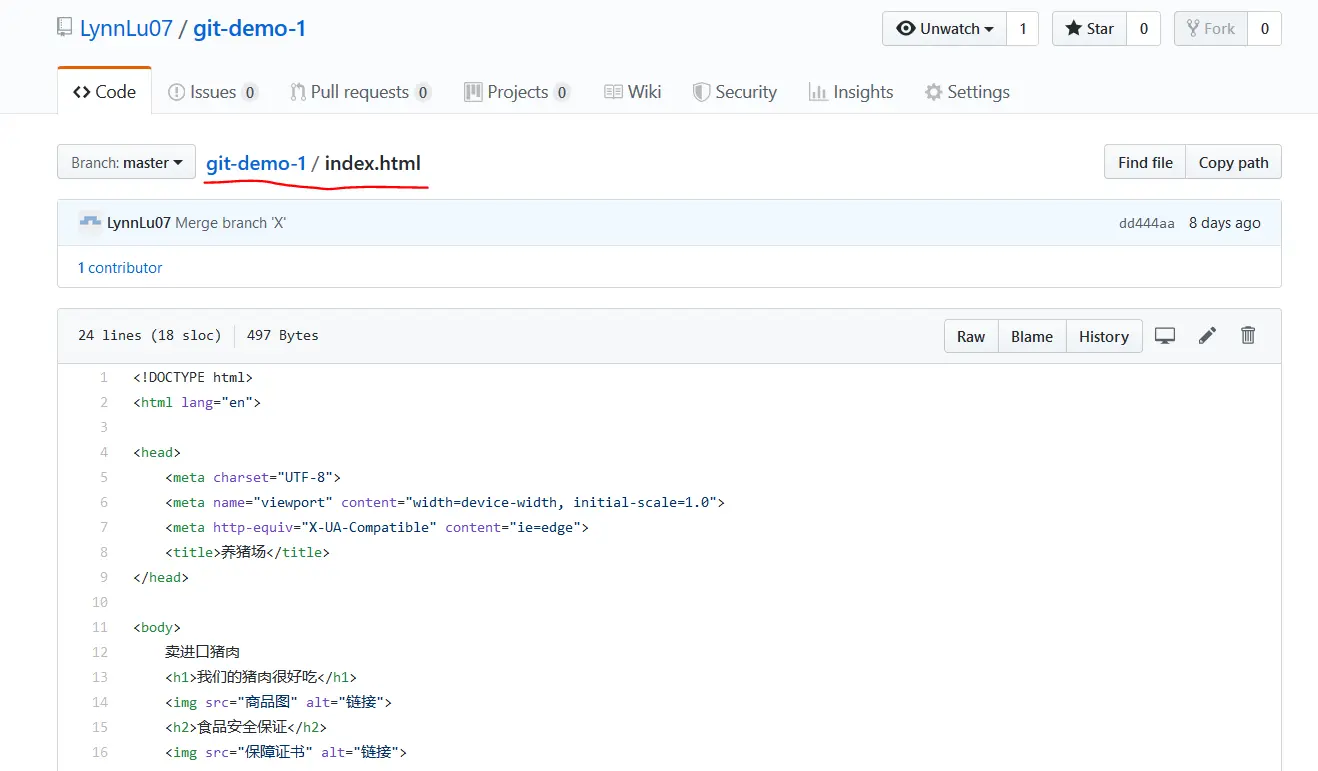This screenshot has height=771, width=1318.
Task: Open the Pull requests tab
Action: coord(360,92)
